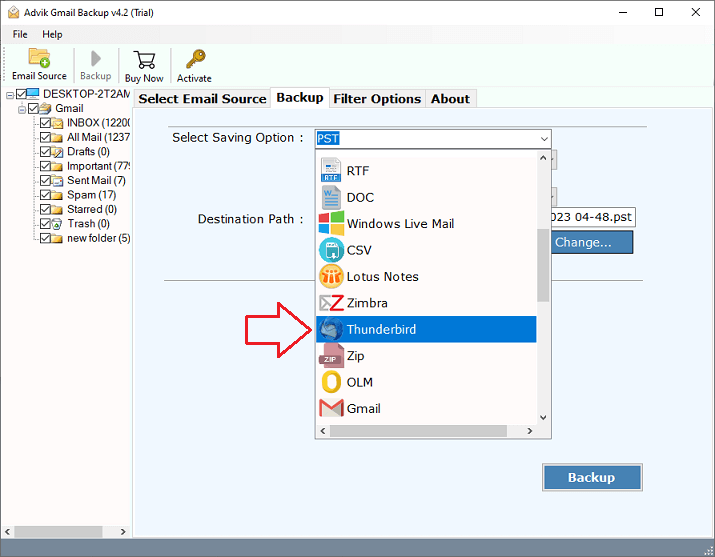Click the dropdown list scroll down arrow

click(x=543, y=418)
